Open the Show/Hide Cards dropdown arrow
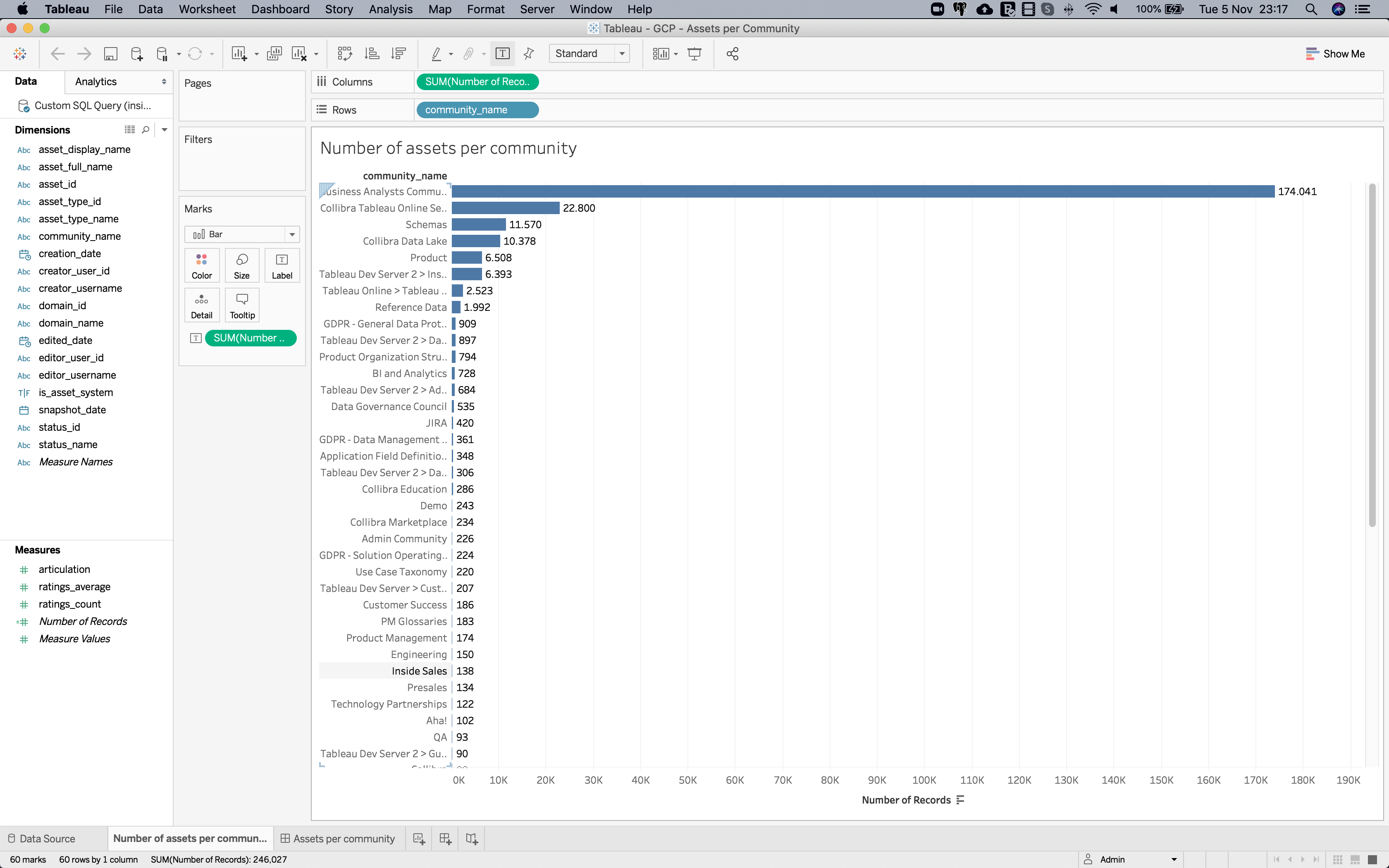 tap(676, 55)
